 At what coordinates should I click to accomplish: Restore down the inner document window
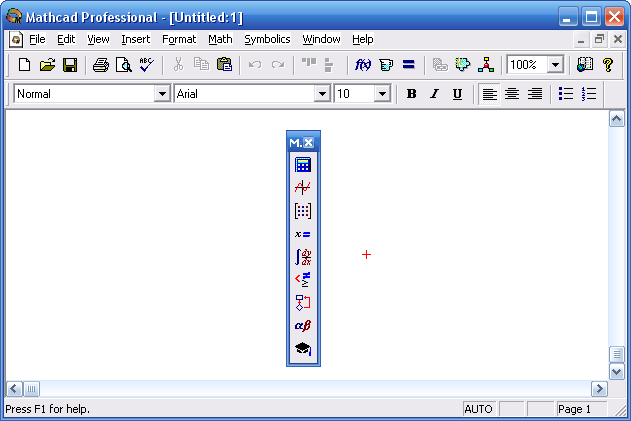point(600,39)
